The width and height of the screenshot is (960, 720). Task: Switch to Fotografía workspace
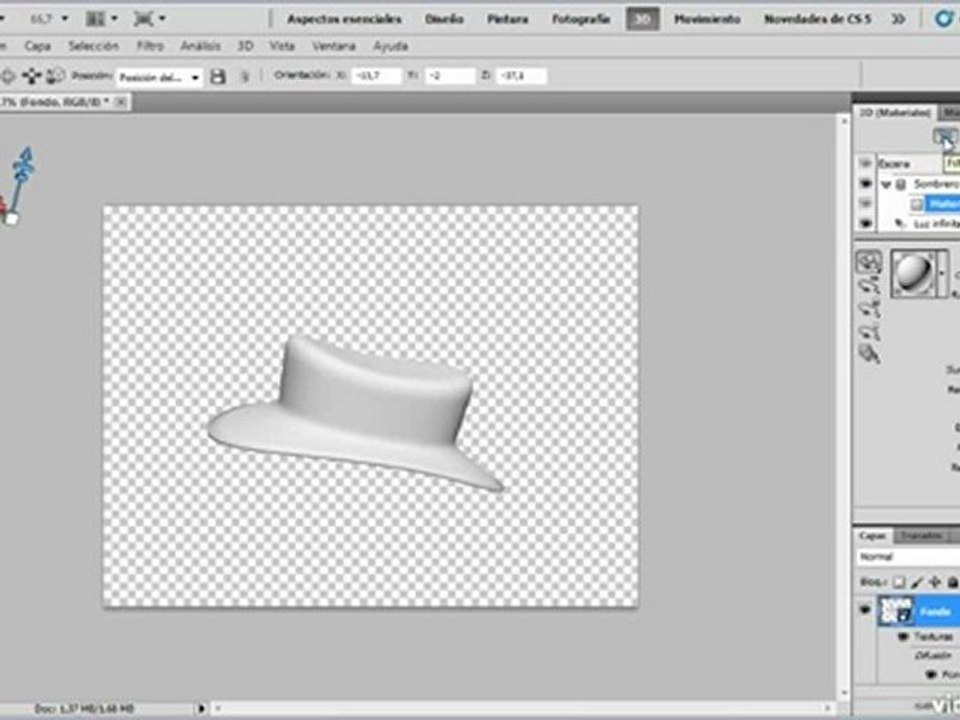[x=581, y=19]
